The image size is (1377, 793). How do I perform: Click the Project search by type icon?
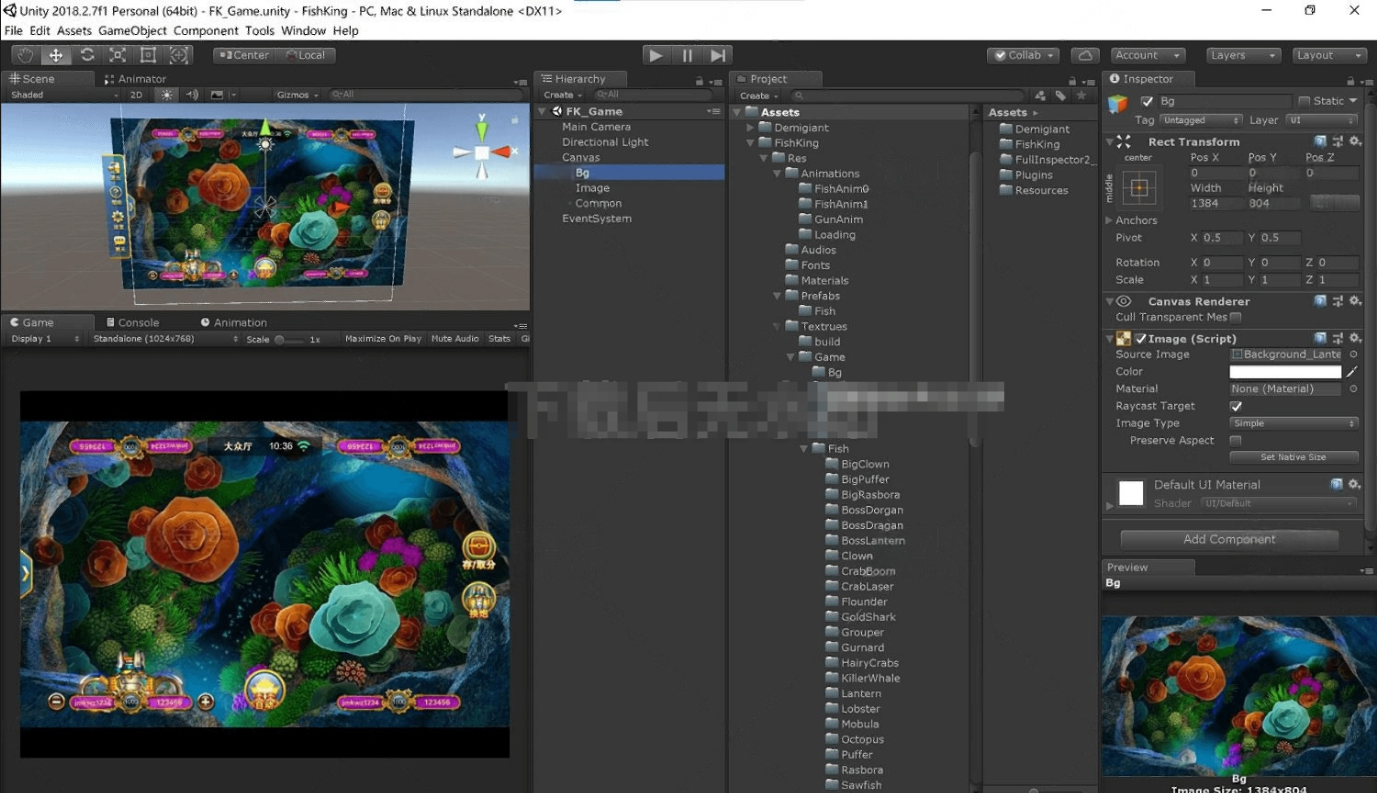(x=1040, y=95)
